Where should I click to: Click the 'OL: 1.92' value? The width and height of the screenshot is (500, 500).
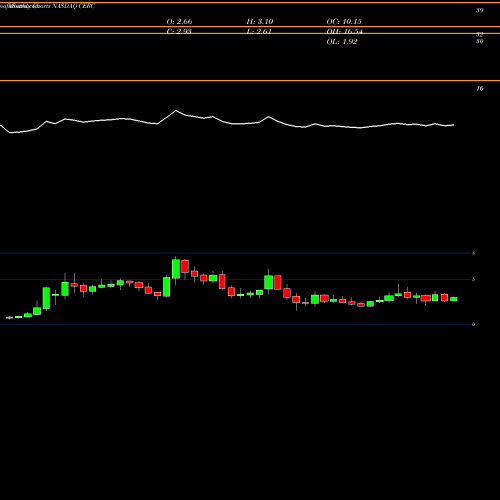coord(342,42)
